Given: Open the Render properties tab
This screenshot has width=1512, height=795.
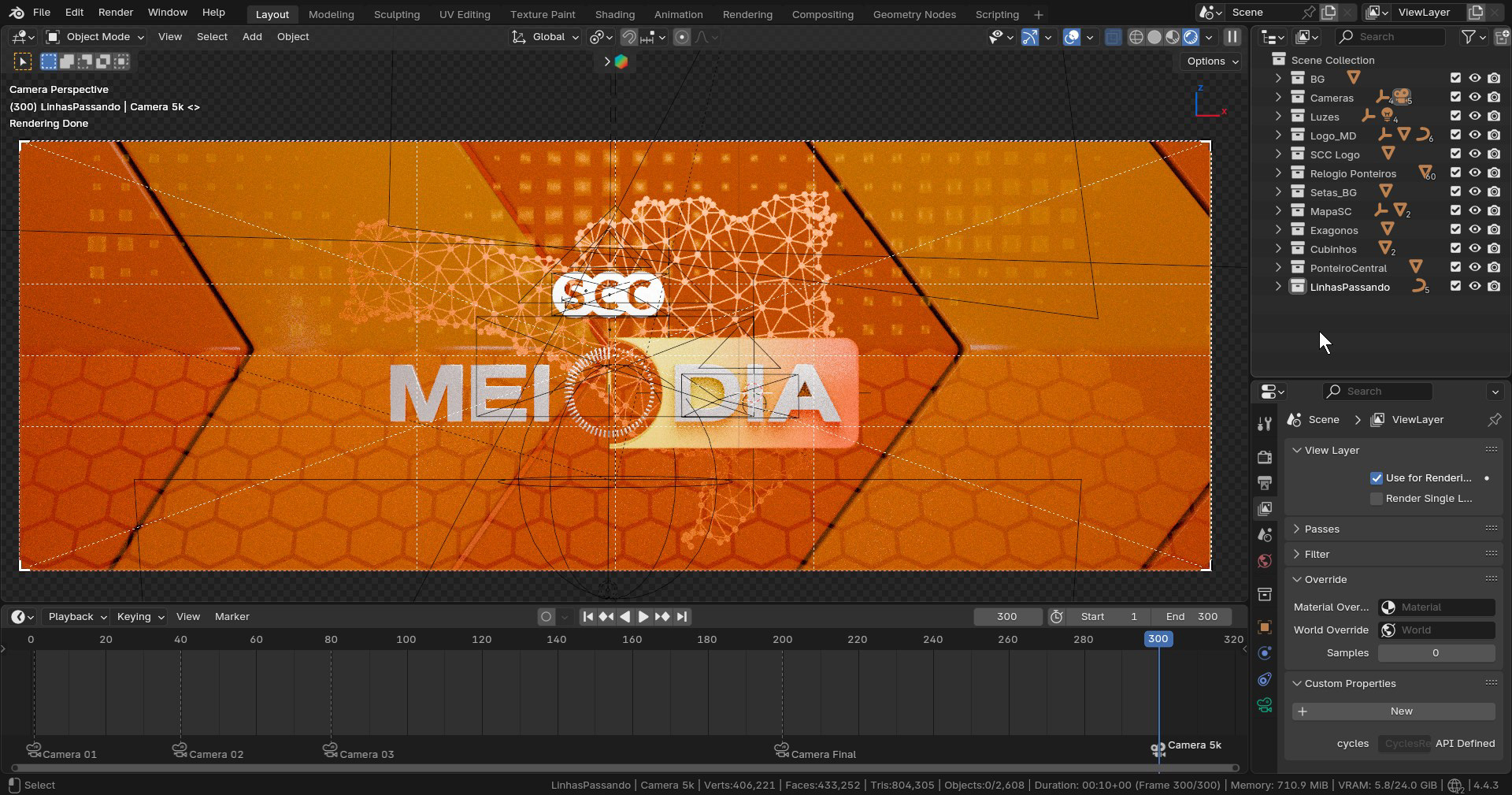Looking at the screenshot, I should 1265,457.
